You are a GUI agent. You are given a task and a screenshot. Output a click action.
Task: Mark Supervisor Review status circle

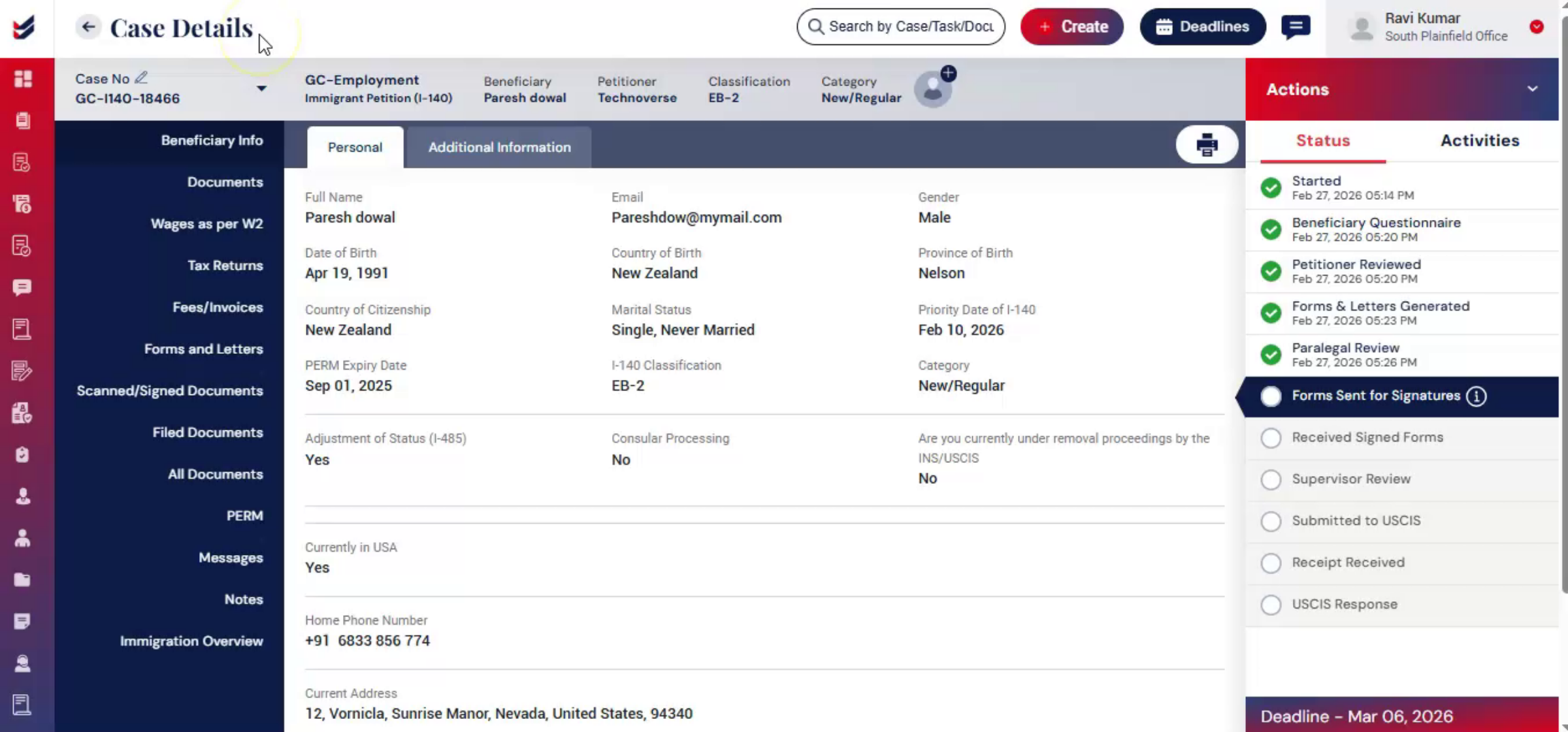pos(1271,480)
